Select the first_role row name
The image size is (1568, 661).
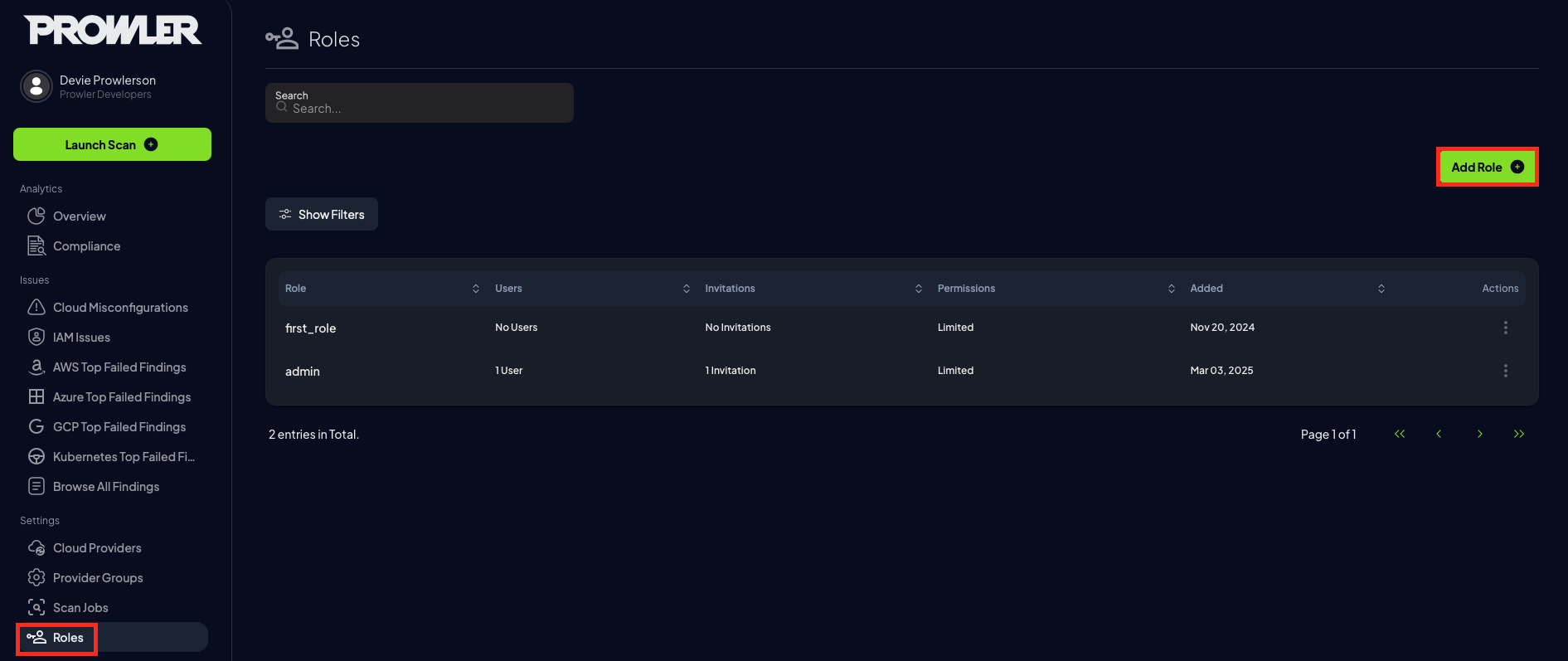pos(310,328)
